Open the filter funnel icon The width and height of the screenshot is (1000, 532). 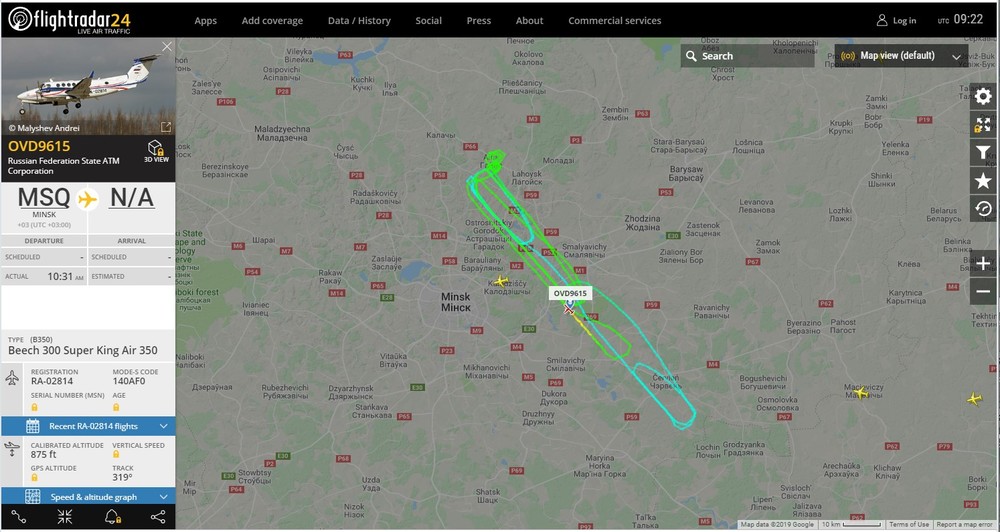[x=983, y=152]
